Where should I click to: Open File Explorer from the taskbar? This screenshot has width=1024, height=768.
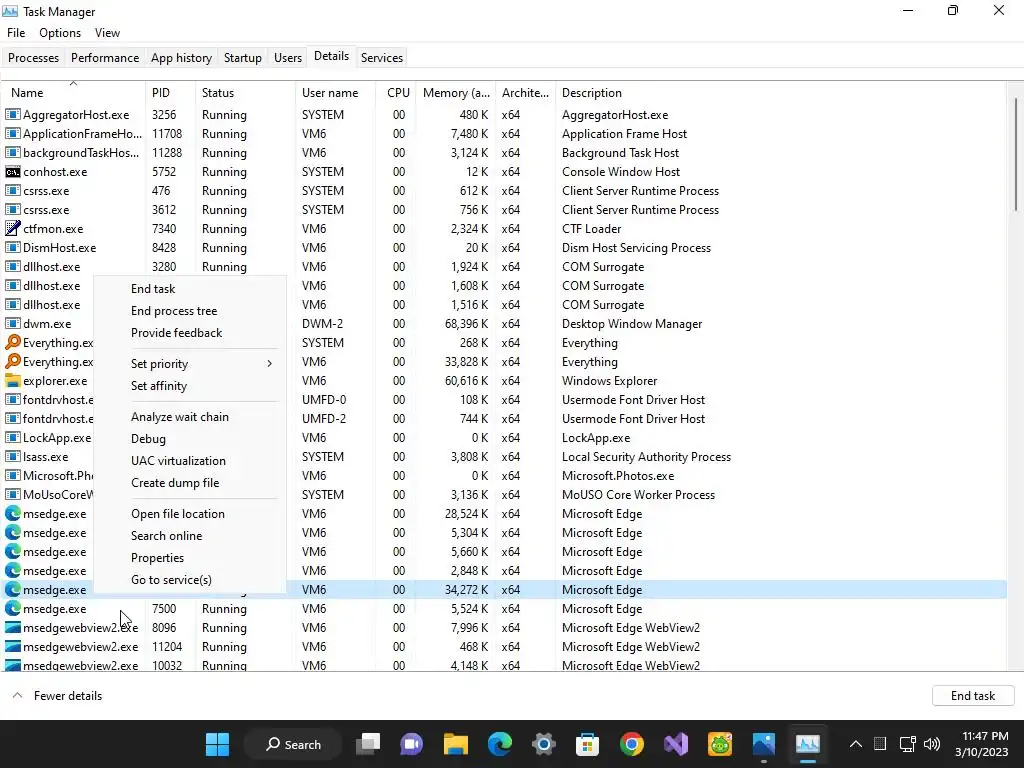point(456,744)
